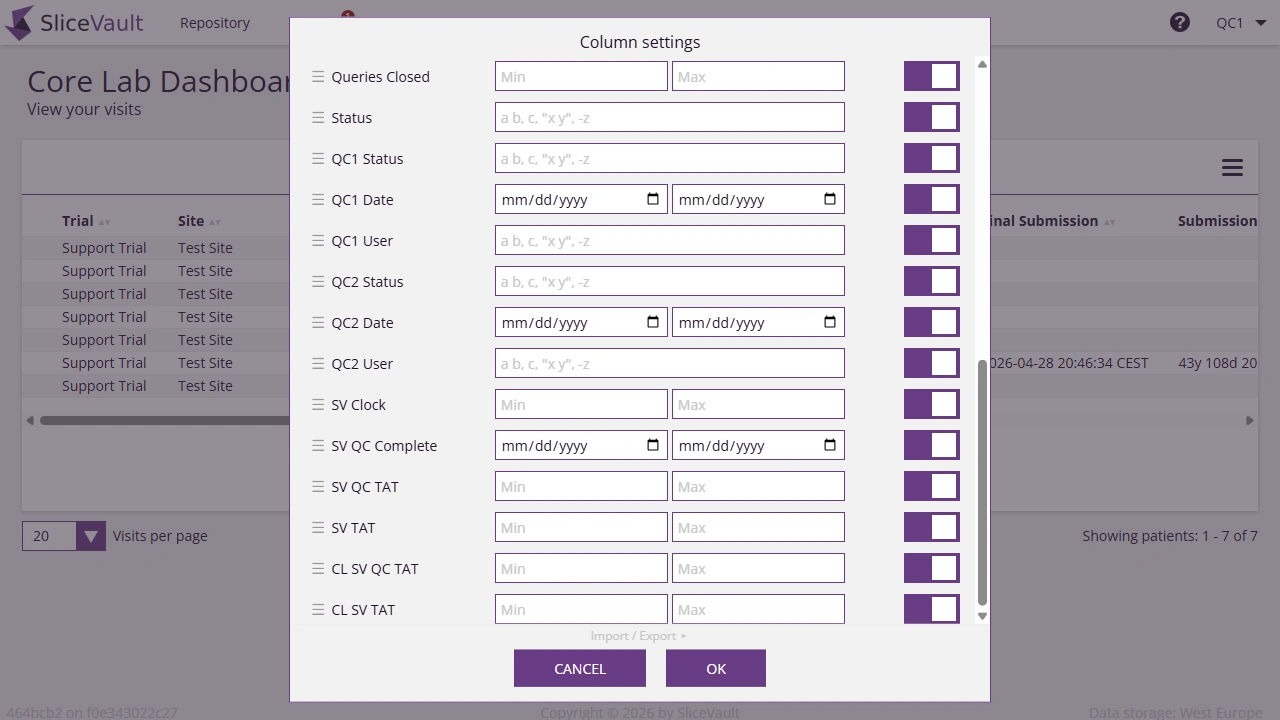The height and width of the screenshot is (720, 1280).
Task: Click the drag handle beside CL SV TAT
Action: (317, 609)
